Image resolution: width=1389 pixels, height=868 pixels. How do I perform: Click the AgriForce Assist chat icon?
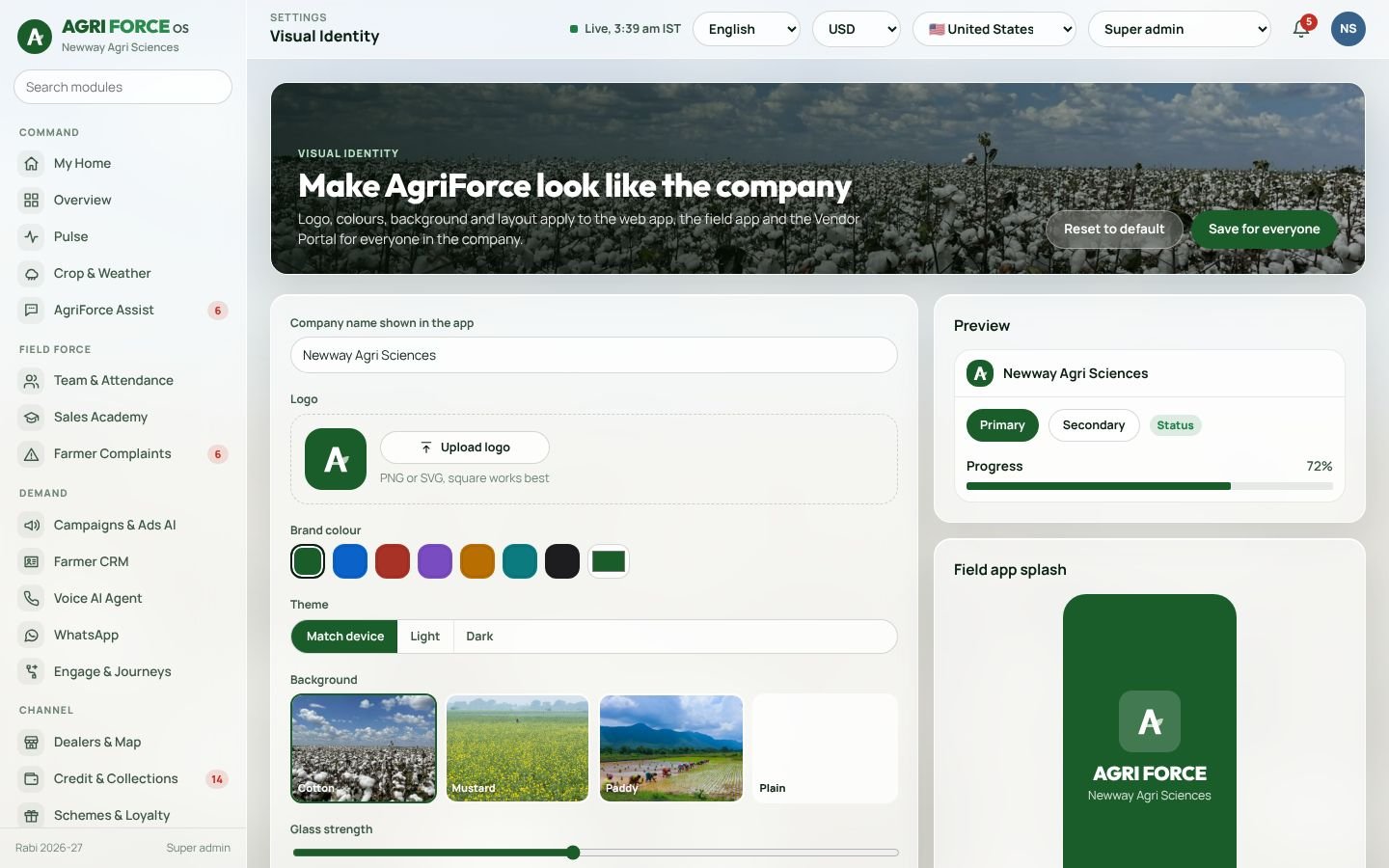(x=32, y=311)
